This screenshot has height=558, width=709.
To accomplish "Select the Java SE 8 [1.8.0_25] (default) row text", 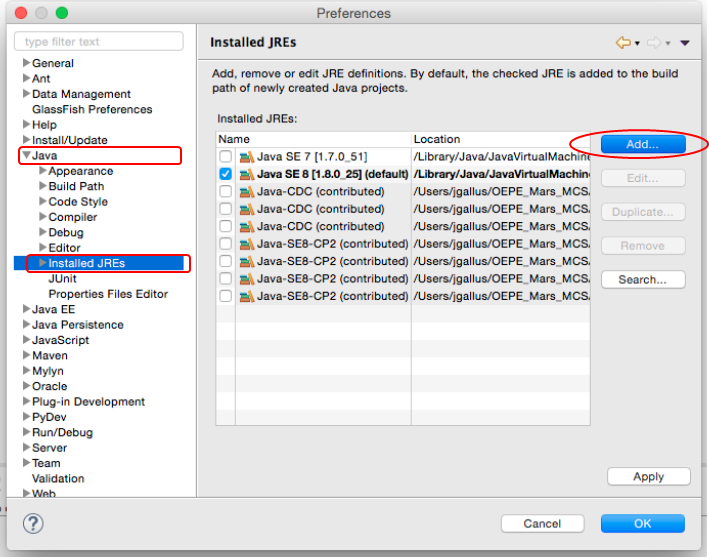I will (332, 174).
